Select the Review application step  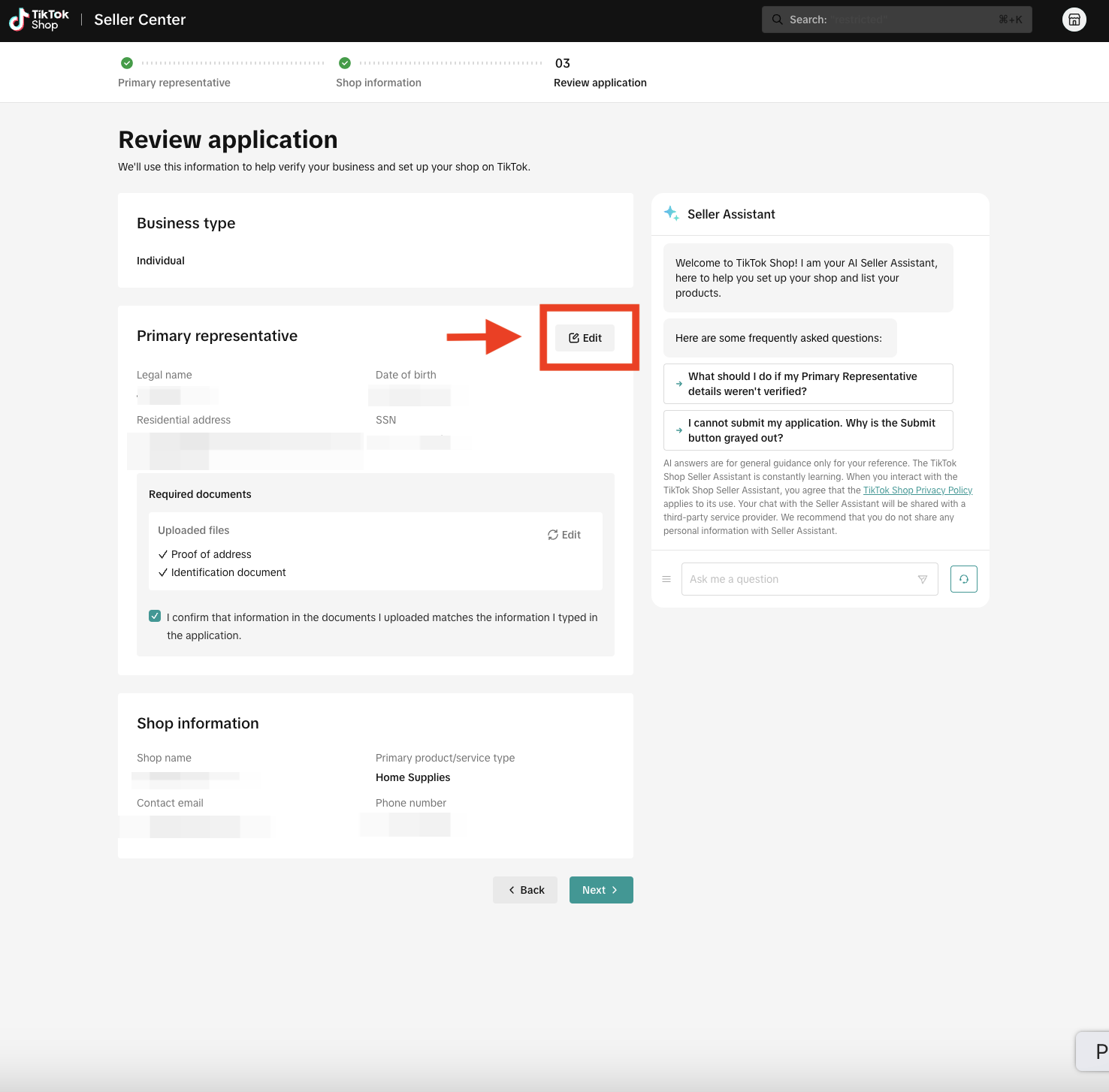(x=600, y=83)
